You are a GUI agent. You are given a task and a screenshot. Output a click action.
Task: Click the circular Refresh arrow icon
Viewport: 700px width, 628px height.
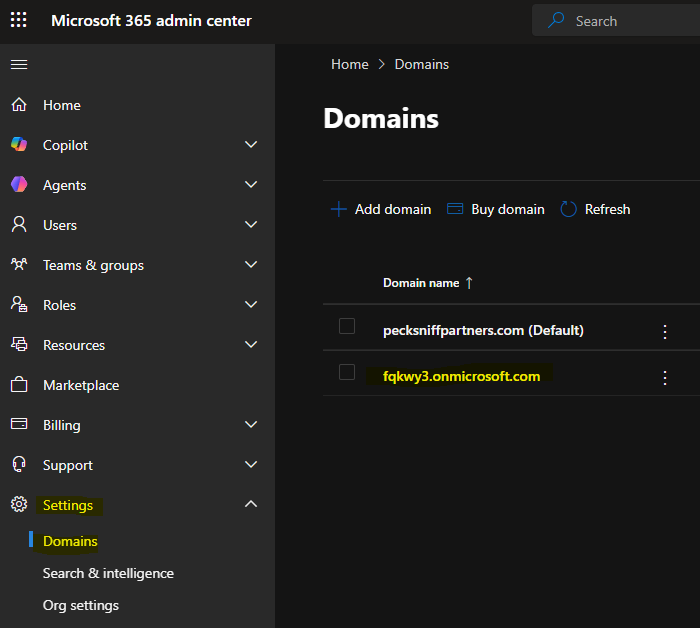click(568, 209)
